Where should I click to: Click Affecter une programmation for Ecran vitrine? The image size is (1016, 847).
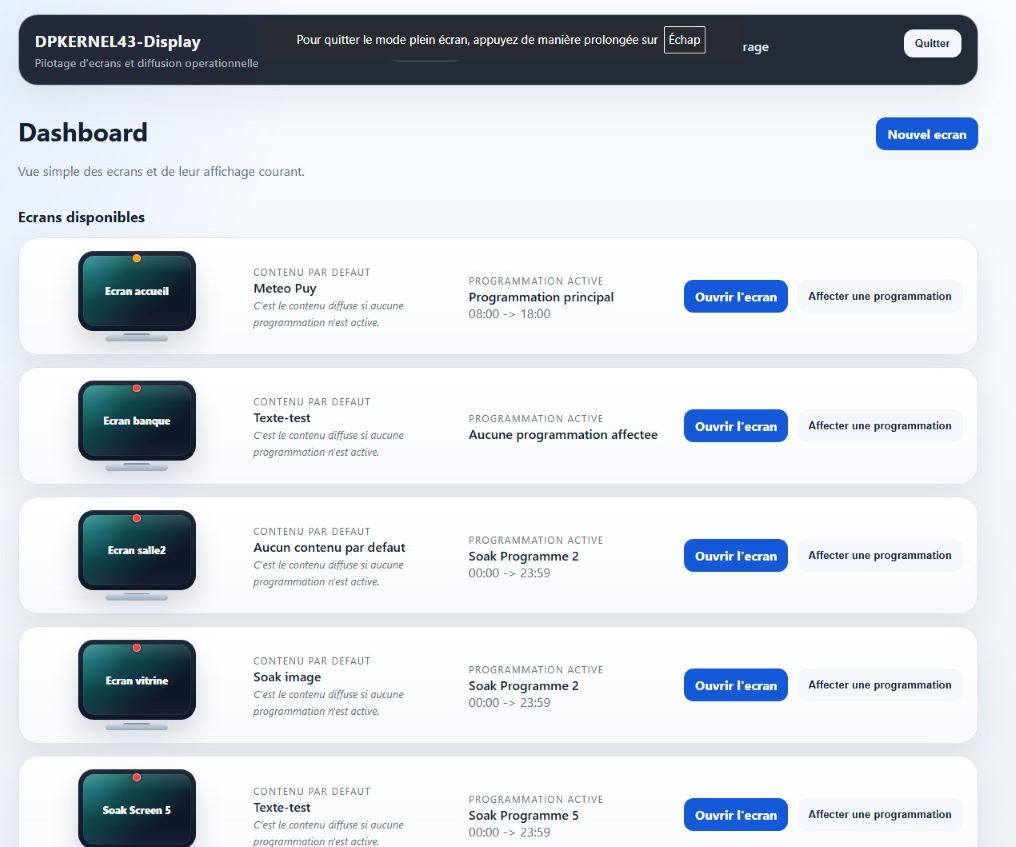[879, 685]
